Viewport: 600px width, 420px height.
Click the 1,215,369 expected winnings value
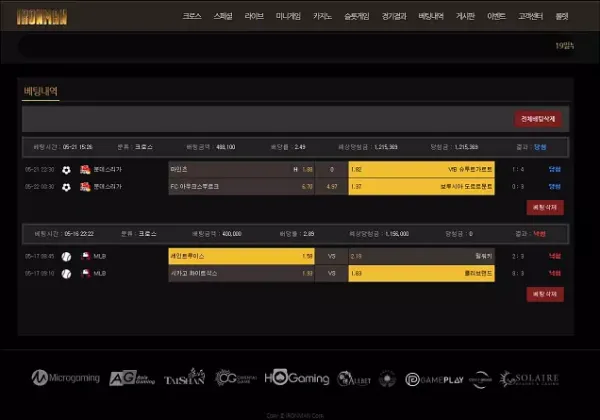coord(386,147)
